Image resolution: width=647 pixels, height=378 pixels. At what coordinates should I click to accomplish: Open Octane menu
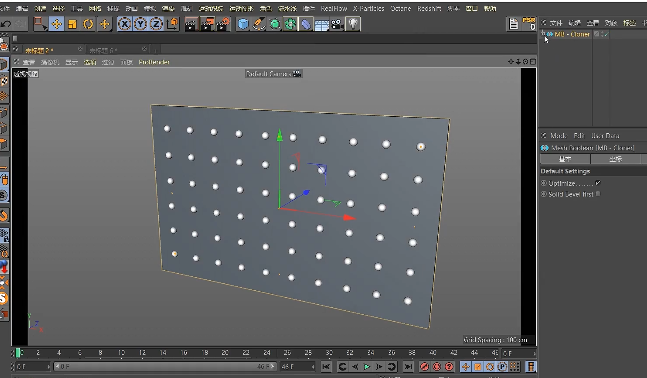tap(400, 8)
